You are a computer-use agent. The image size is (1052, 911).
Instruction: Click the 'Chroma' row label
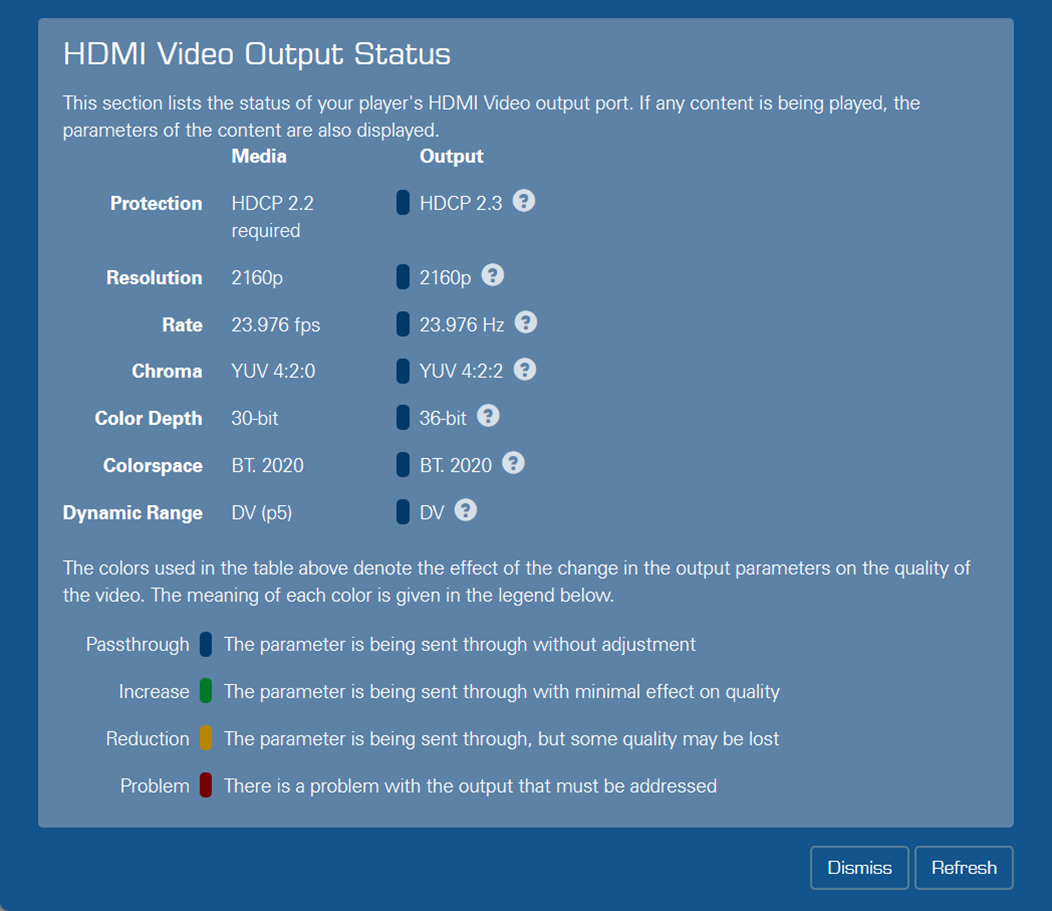pos(167,372)
